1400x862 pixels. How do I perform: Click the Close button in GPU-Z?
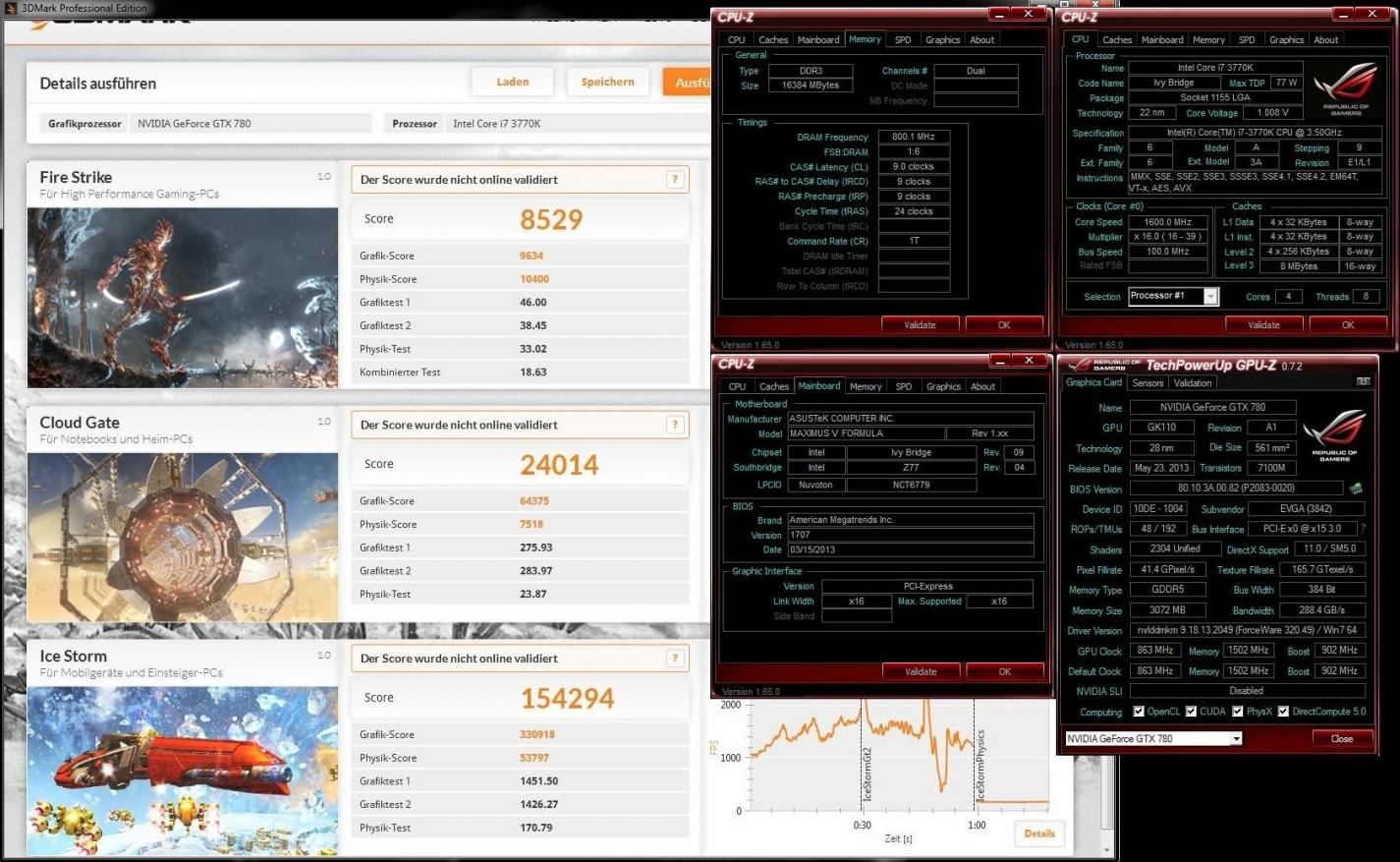[x=1342, y=739]
